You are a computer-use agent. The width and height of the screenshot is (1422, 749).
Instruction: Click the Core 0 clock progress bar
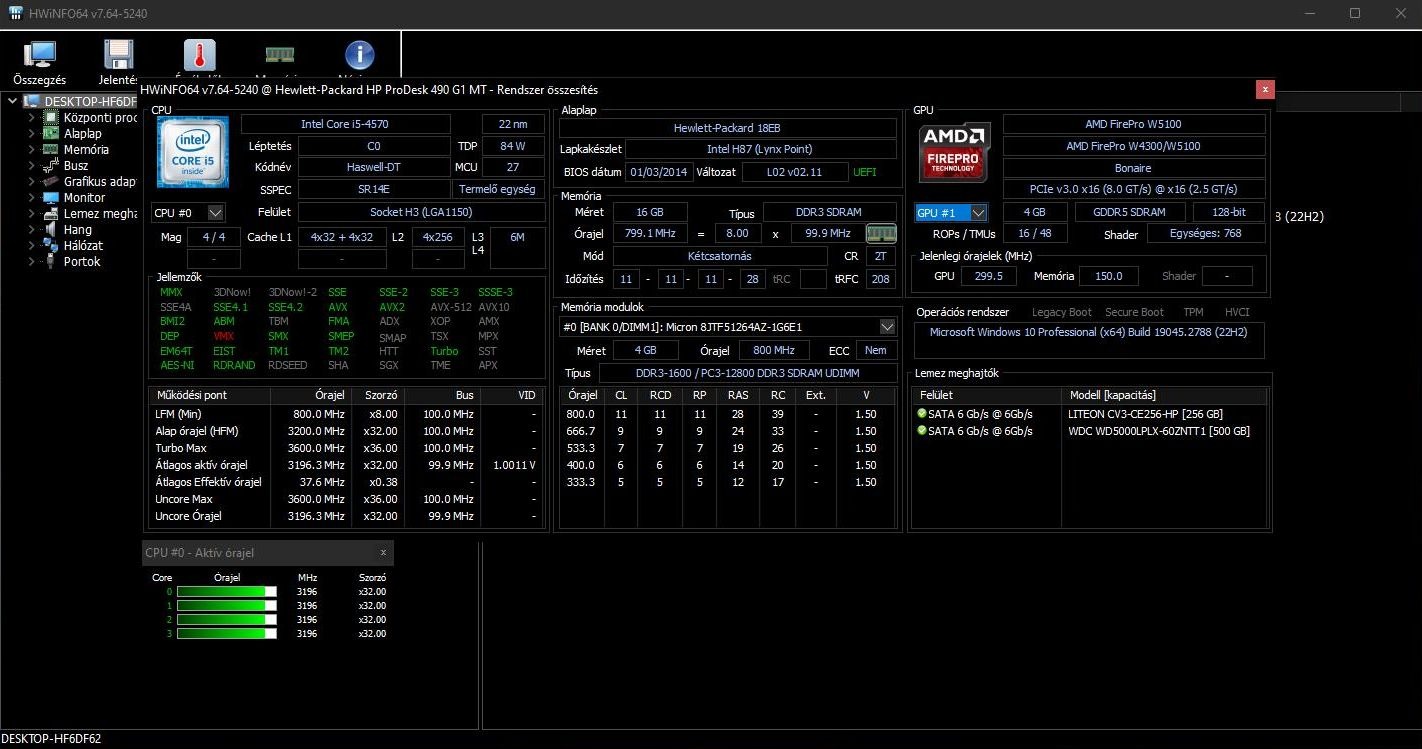coord(227,592)
